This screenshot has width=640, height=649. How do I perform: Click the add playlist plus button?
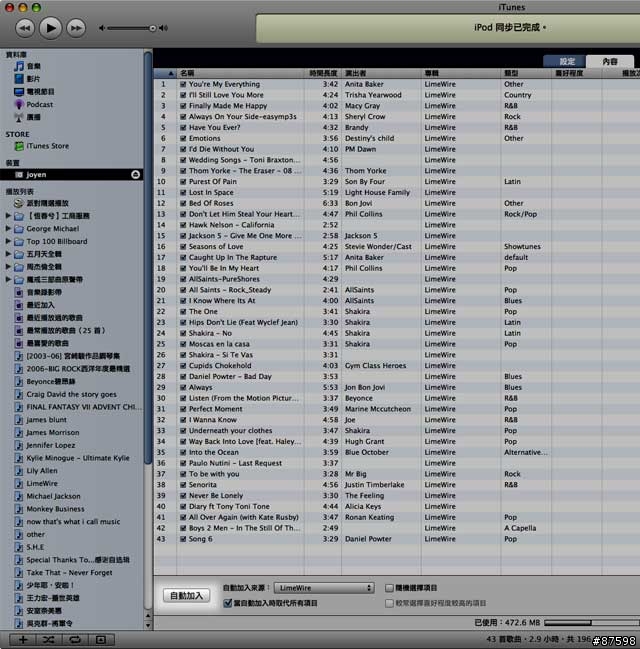[x=23, y=640]
